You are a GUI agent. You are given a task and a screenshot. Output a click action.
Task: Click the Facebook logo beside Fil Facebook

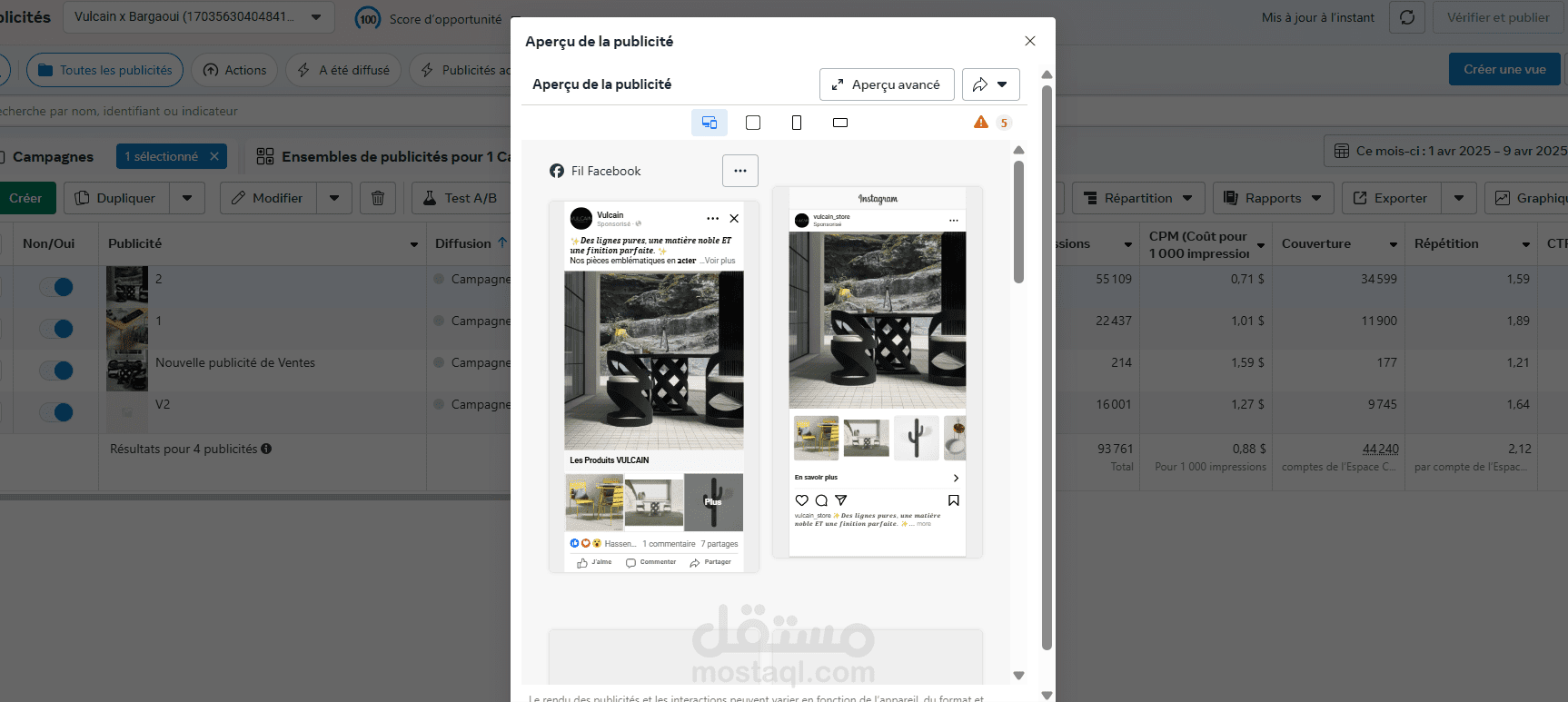[557, 171]
